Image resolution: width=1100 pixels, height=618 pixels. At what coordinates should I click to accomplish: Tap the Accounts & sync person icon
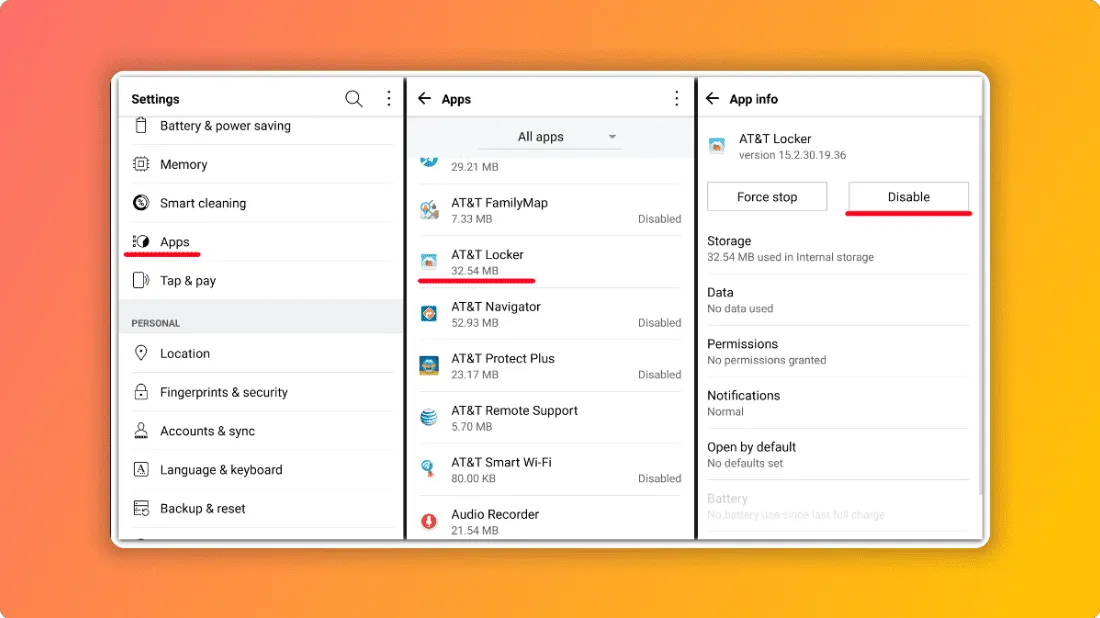141,430
